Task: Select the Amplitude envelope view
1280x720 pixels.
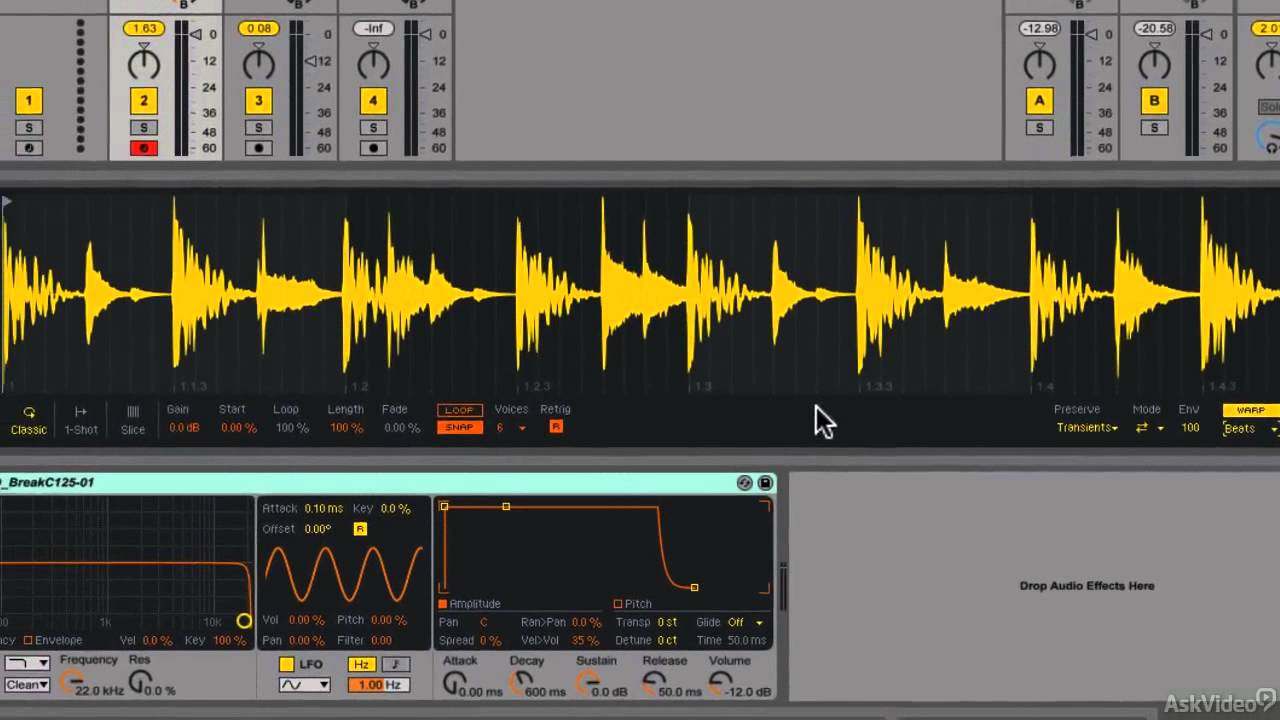Action: click(469, 604)
